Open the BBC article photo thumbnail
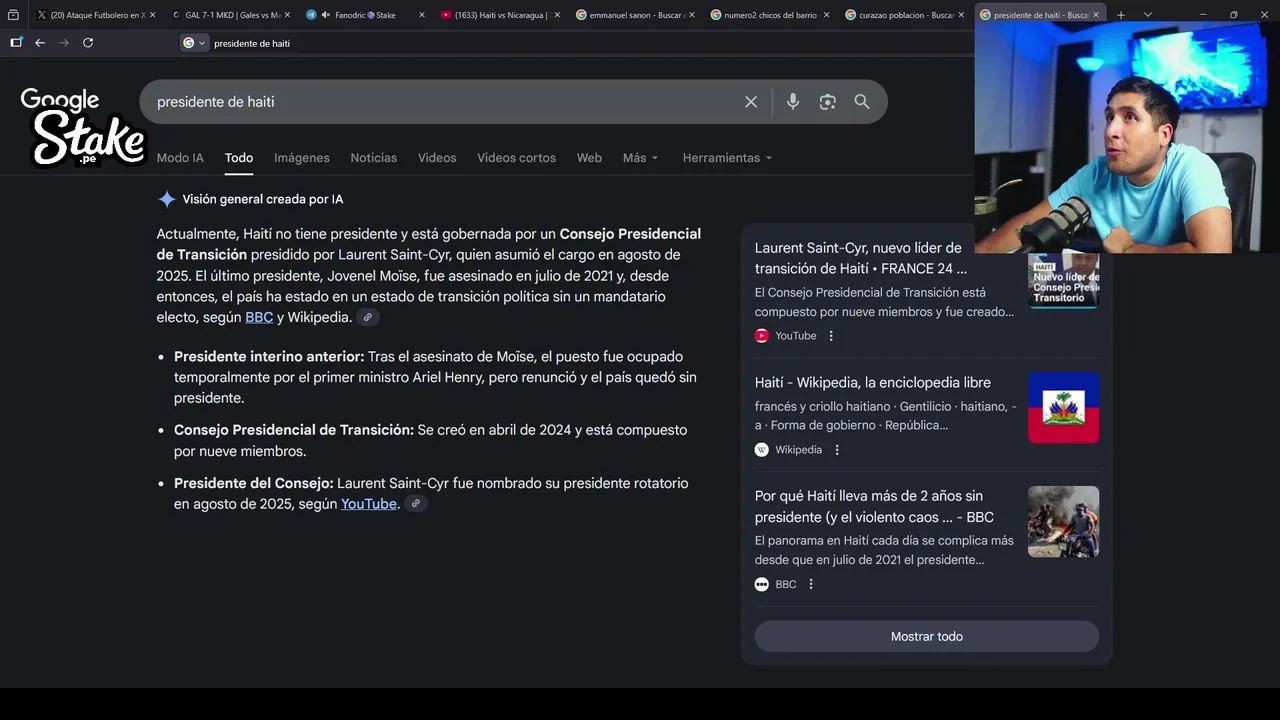The image size is (1280, 720). 1064,522
